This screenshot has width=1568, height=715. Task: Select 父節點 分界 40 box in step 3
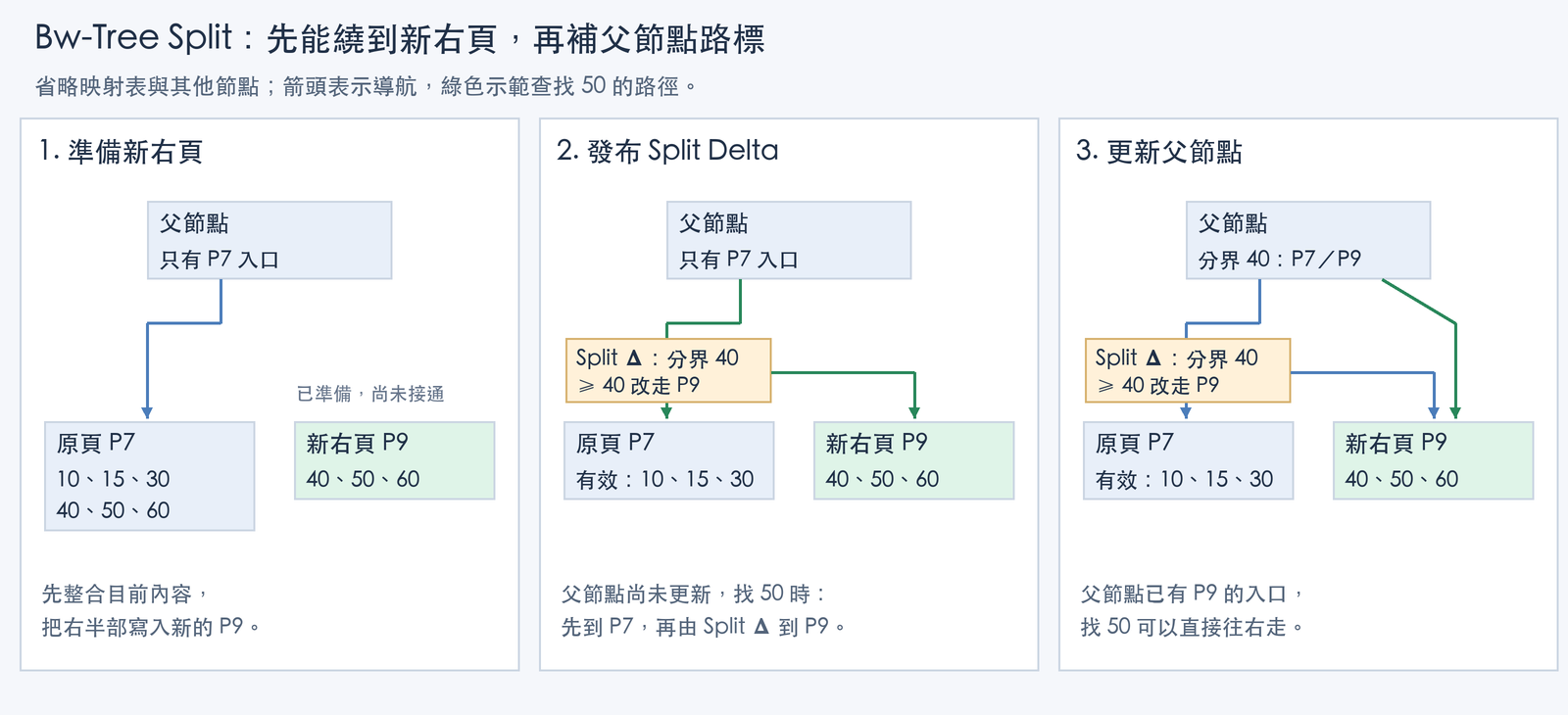[x=1308, y=241]
